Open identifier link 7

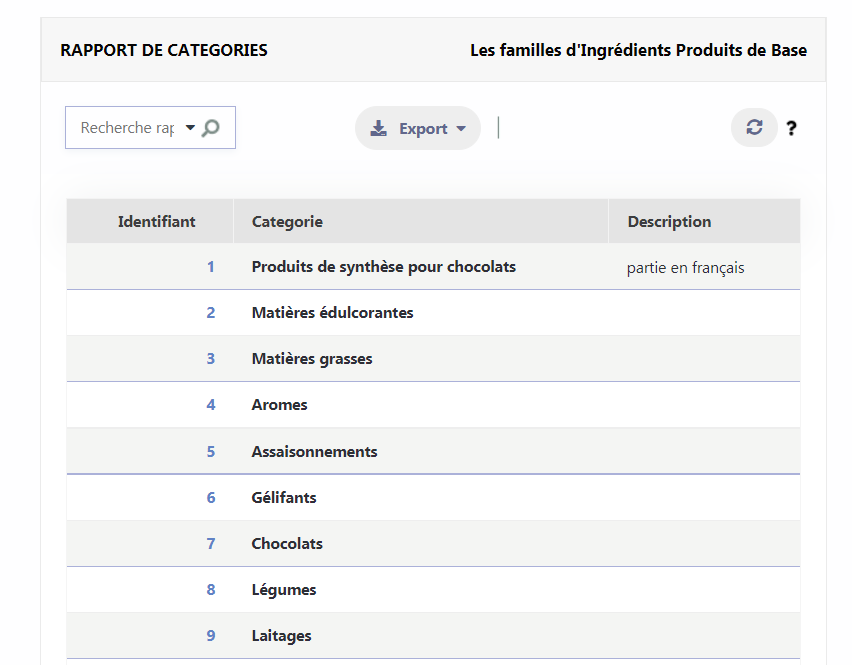pos(210,543)
